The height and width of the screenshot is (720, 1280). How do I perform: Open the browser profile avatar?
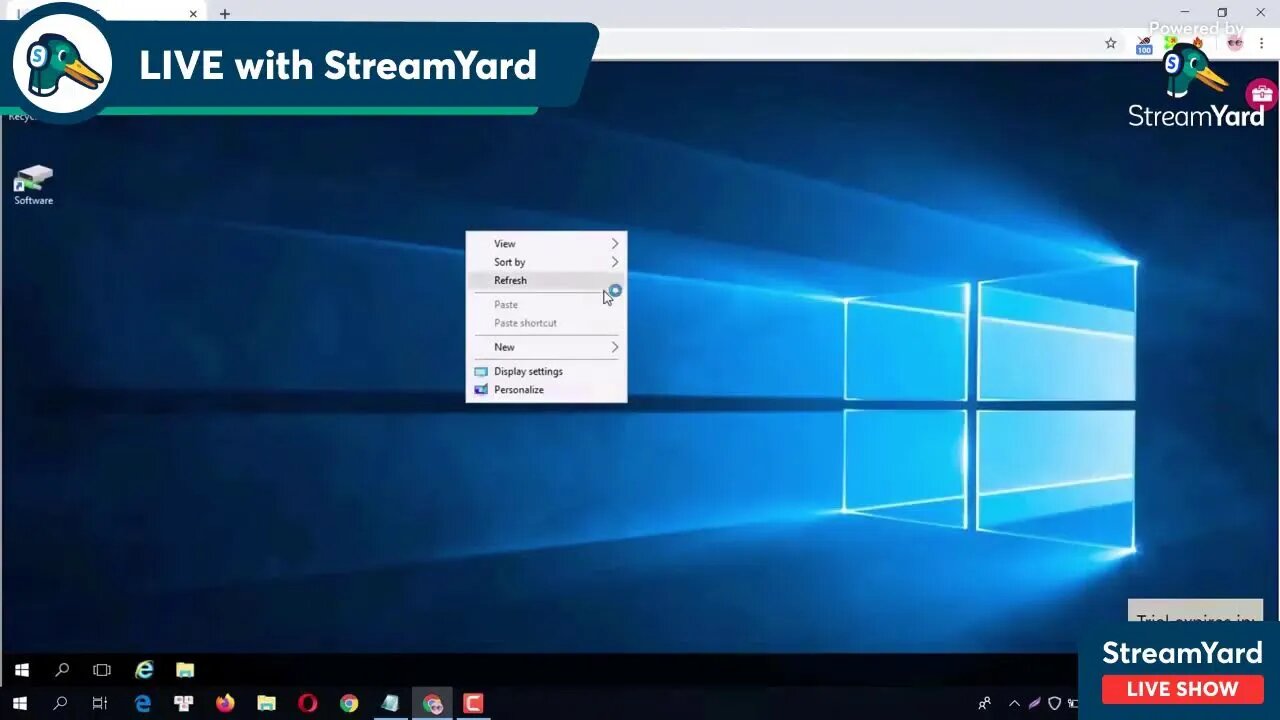click(1235, 43)
